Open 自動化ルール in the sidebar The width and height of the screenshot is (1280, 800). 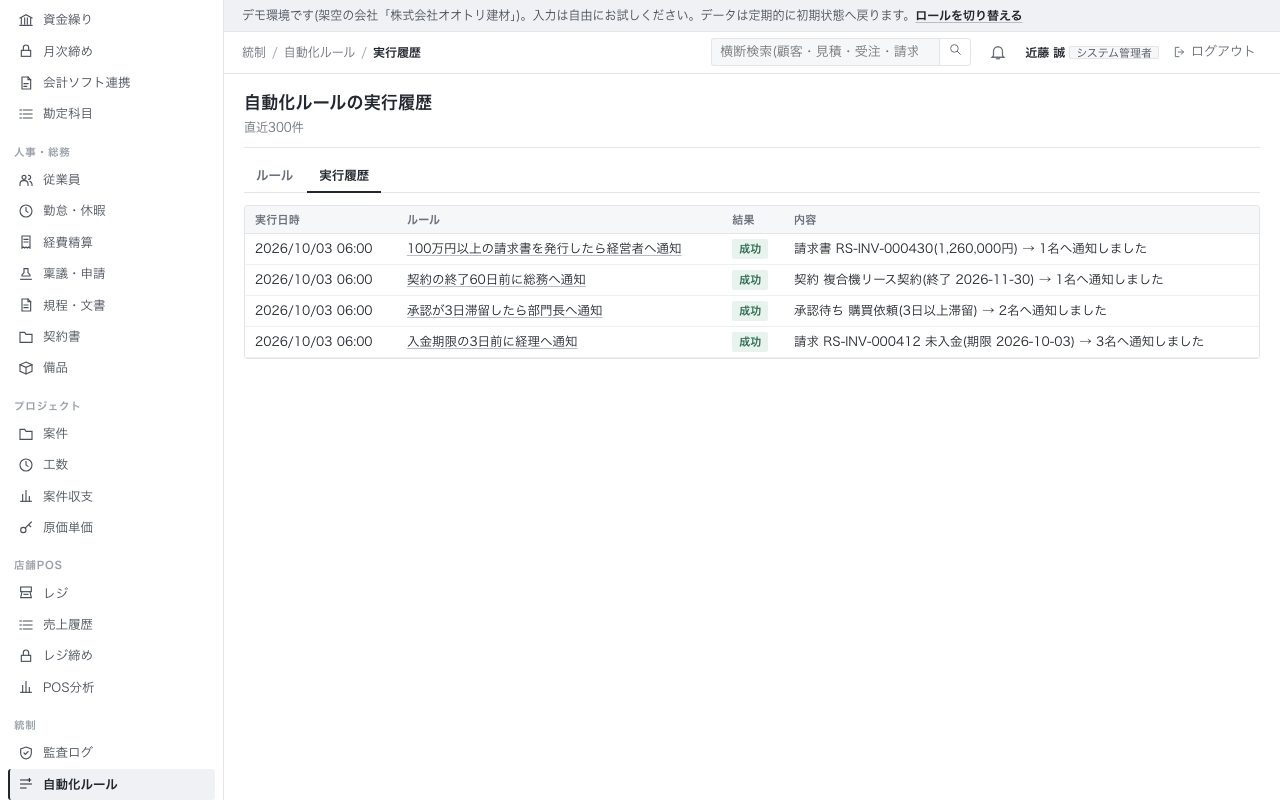pos(111,784)
